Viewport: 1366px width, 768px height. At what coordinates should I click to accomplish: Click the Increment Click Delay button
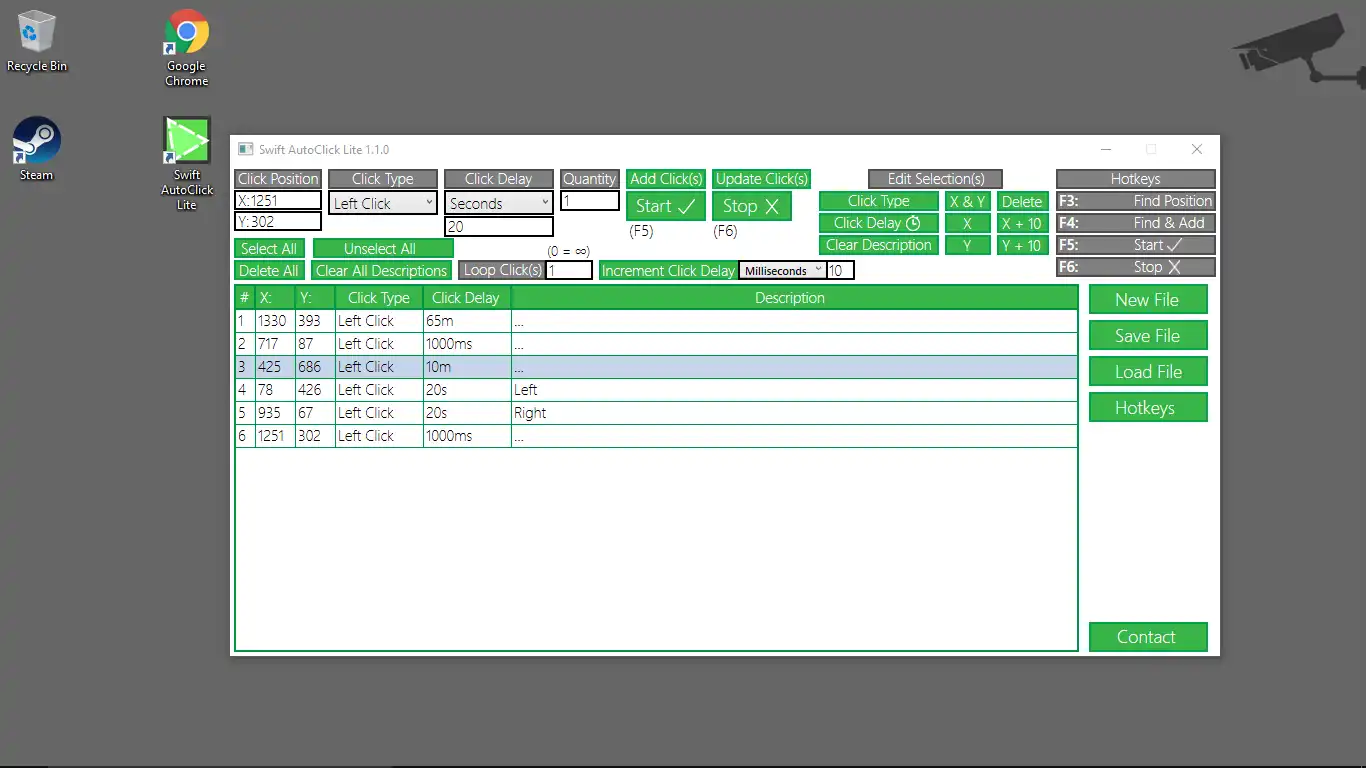click(x=669, y=270)
